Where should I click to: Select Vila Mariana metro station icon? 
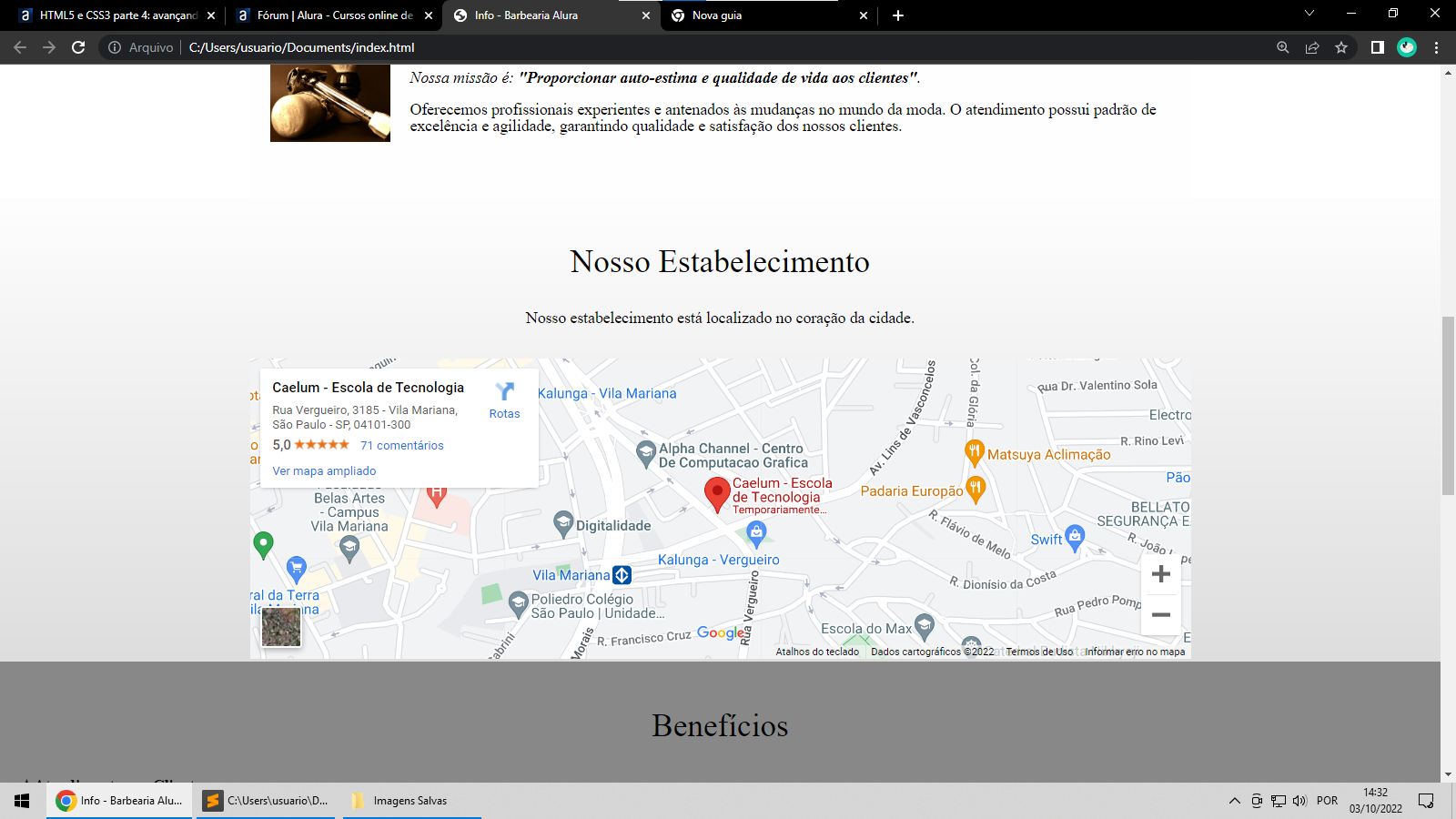622,575
